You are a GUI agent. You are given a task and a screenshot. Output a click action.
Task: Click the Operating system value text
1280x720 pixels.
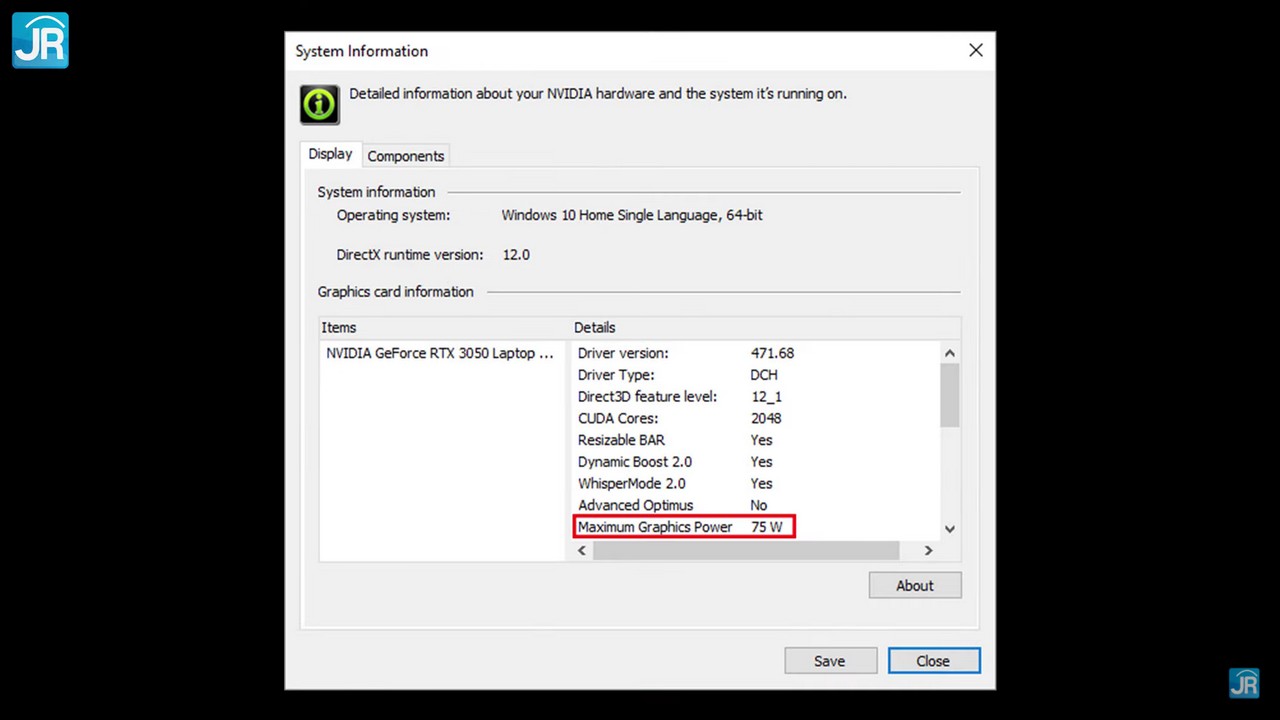632,215
